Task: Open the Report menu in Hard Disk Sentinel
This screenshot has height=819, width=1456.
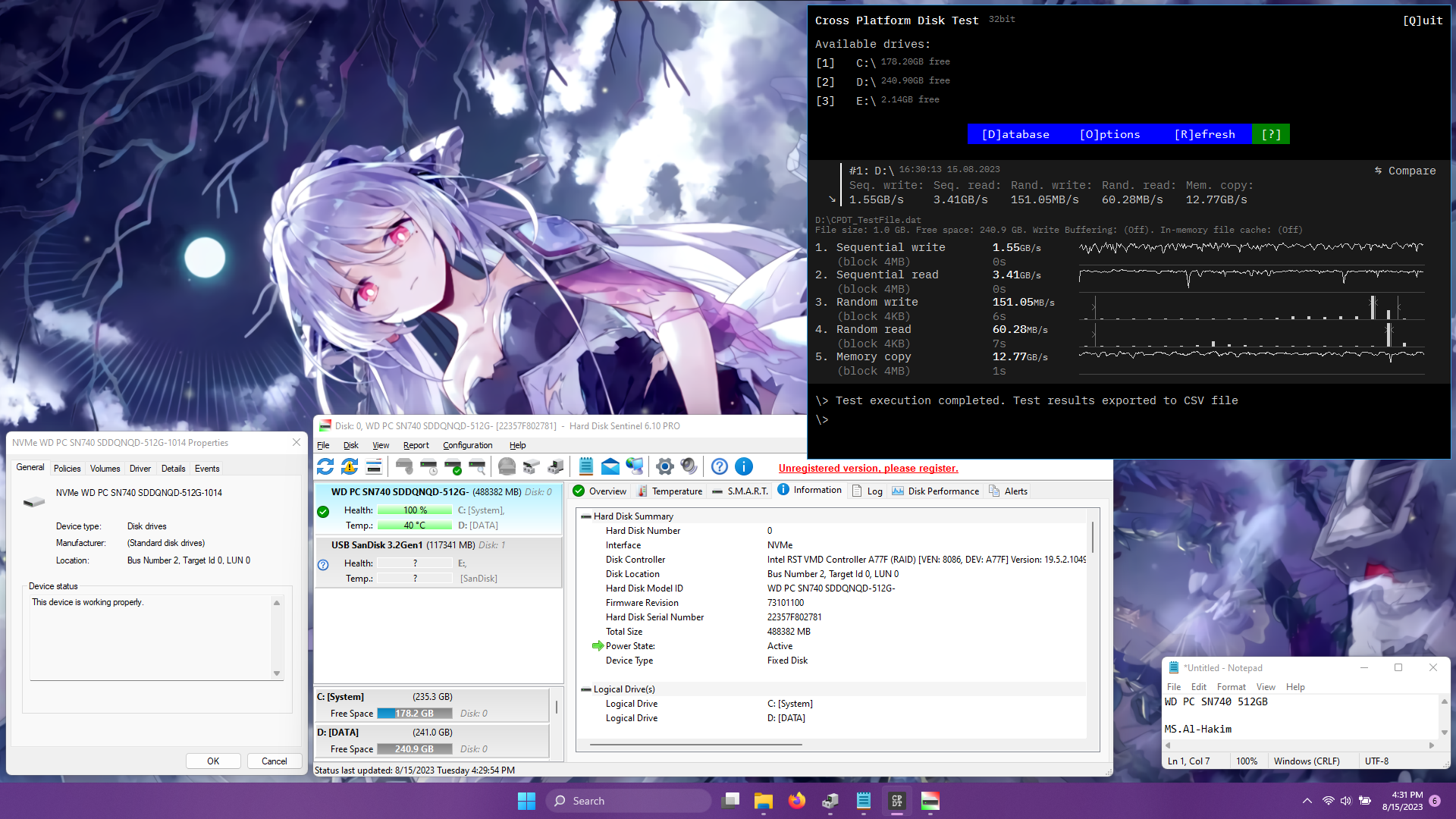Action: pyautogui.click(x=416, y=445)
